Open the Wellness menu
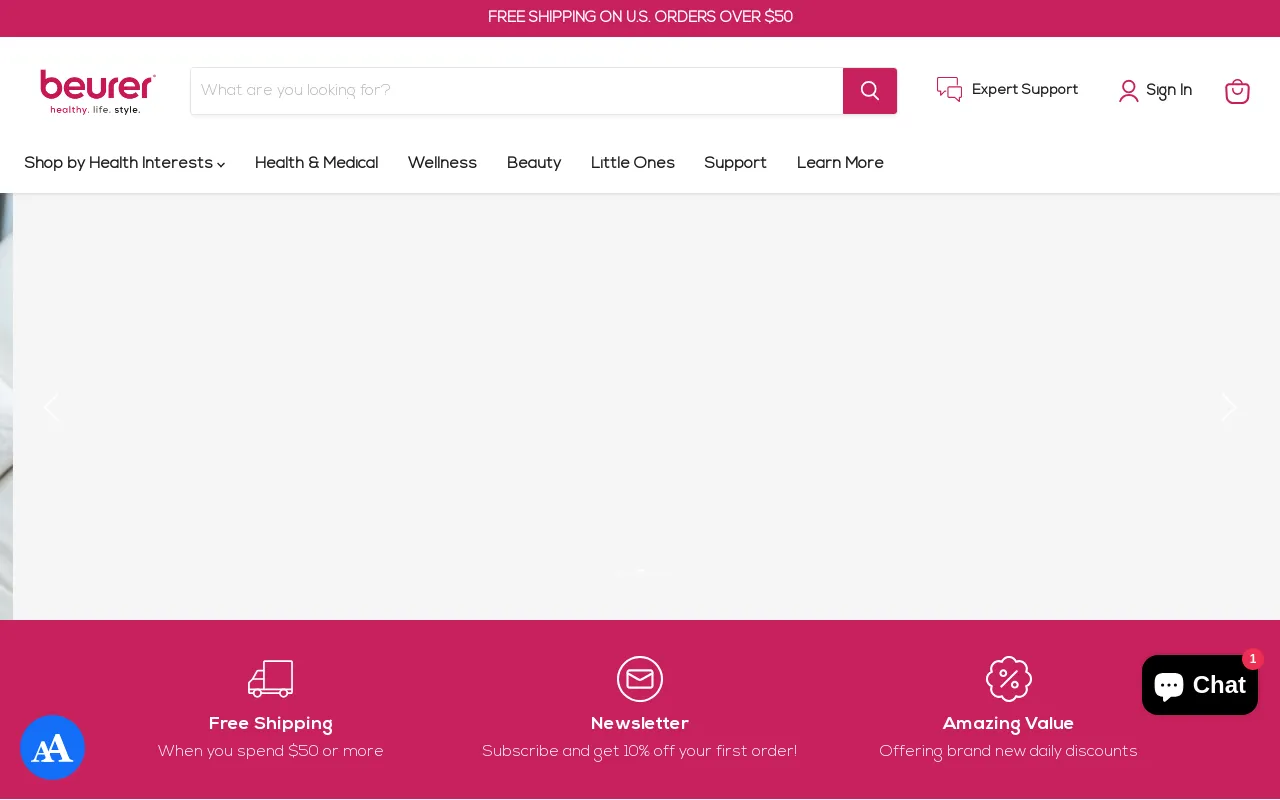The height and width of the screenshot is (800, 1280). (x=442, y=163)
